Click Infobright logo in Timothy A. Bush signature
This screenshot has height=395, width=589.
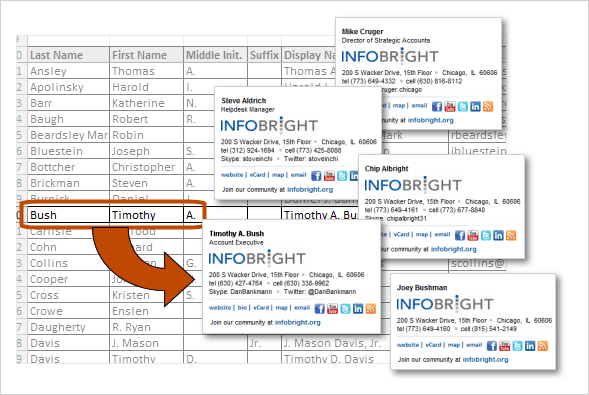click(257, 258)
